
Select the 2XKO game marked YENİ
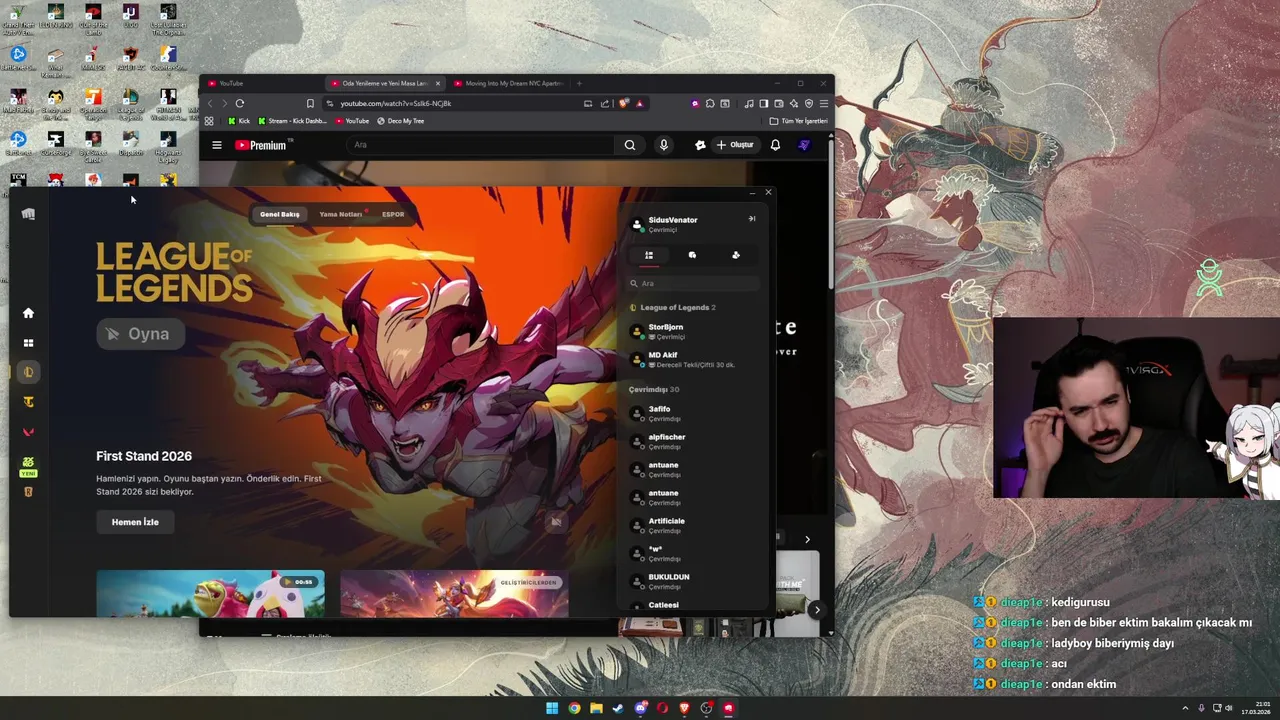point(28,466)
